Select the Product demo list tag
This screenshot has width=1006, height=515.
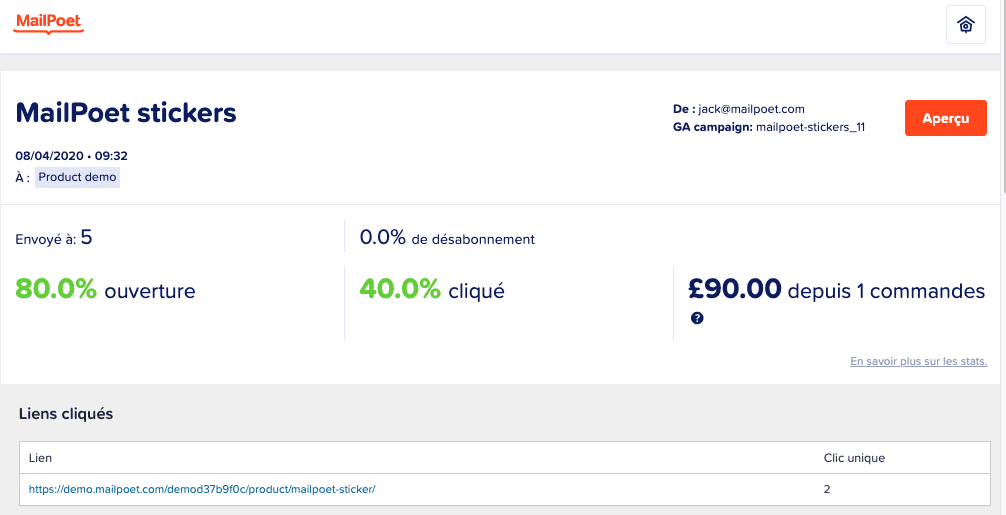click(77, 177)
